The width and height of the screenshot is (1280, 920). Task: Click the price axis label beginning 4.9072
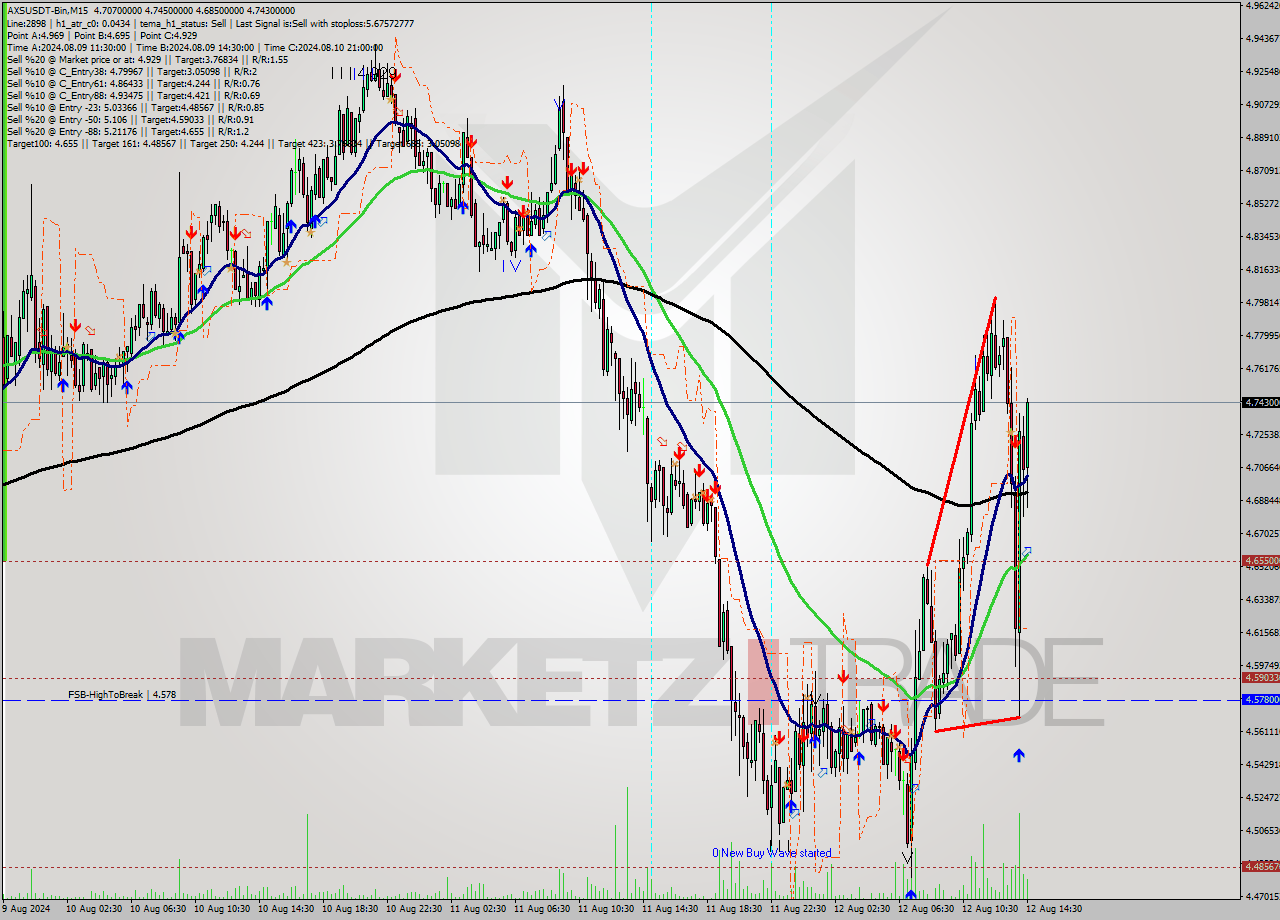tap(1262, 104)
